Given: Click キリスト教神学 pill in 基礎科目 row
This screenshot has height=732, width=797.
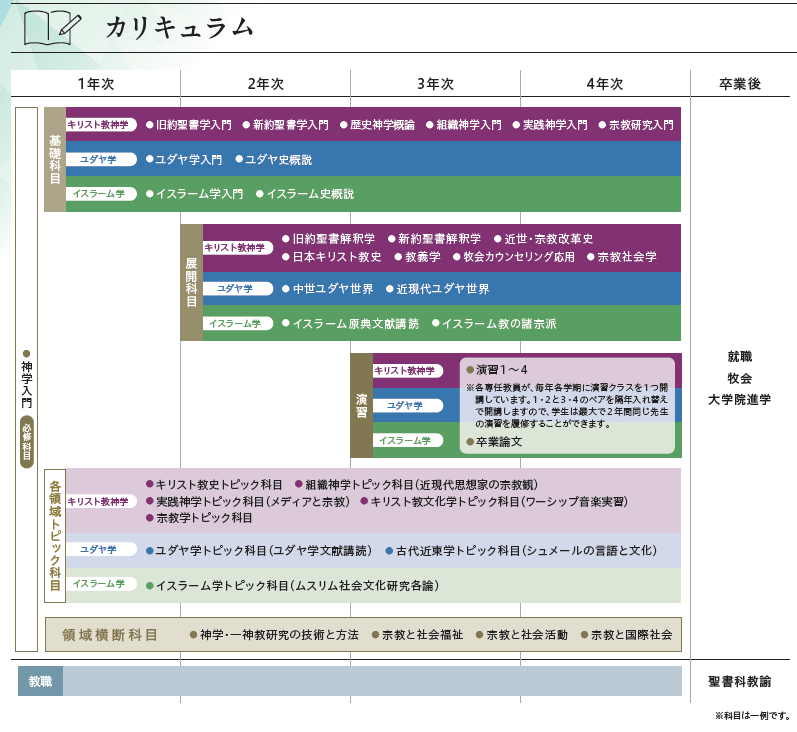Looking at the screenshot, I should tap(101, 125).
